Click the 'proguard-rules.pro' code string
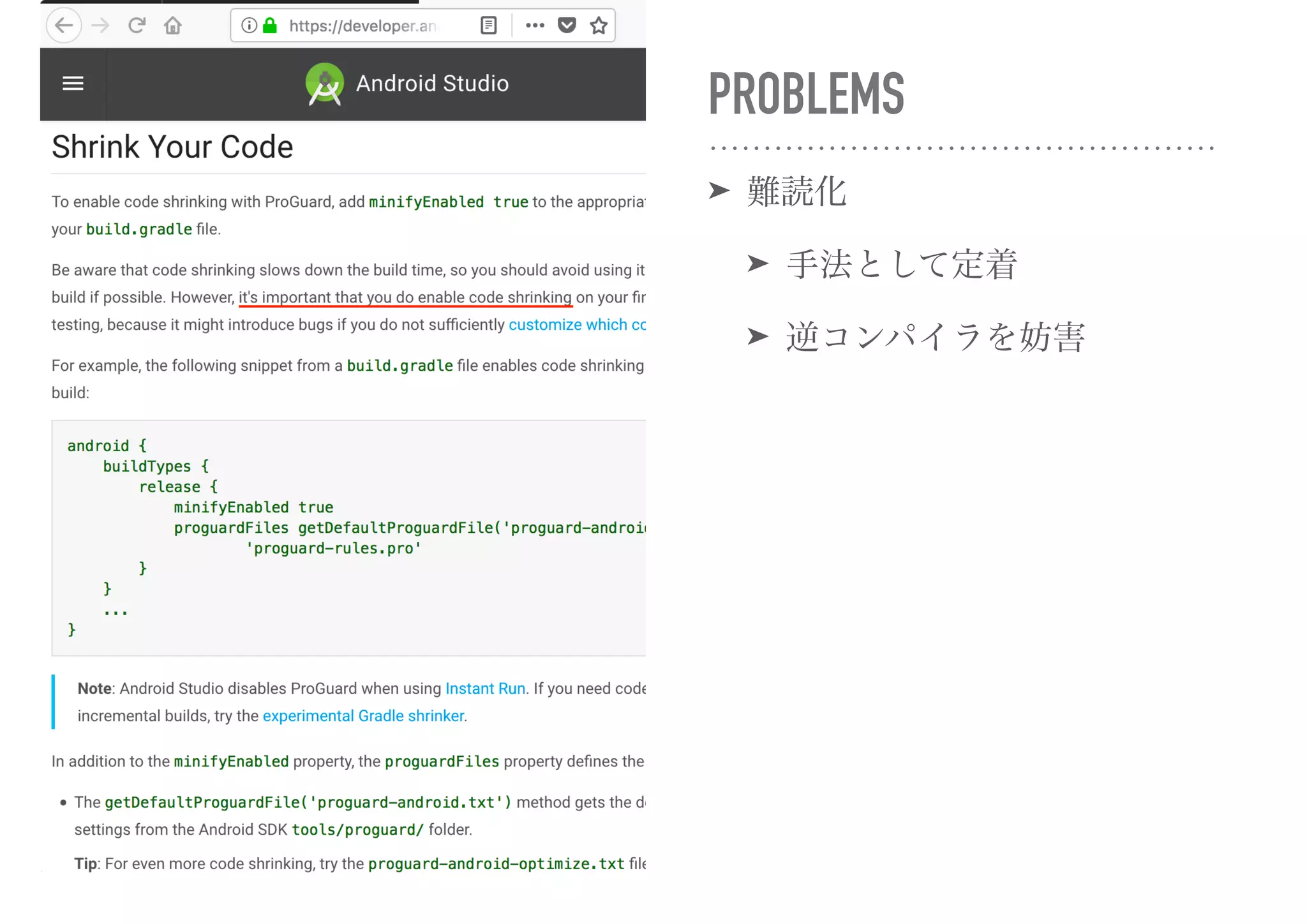This screenshot has height=924, width=1307. tap(334, 548)
